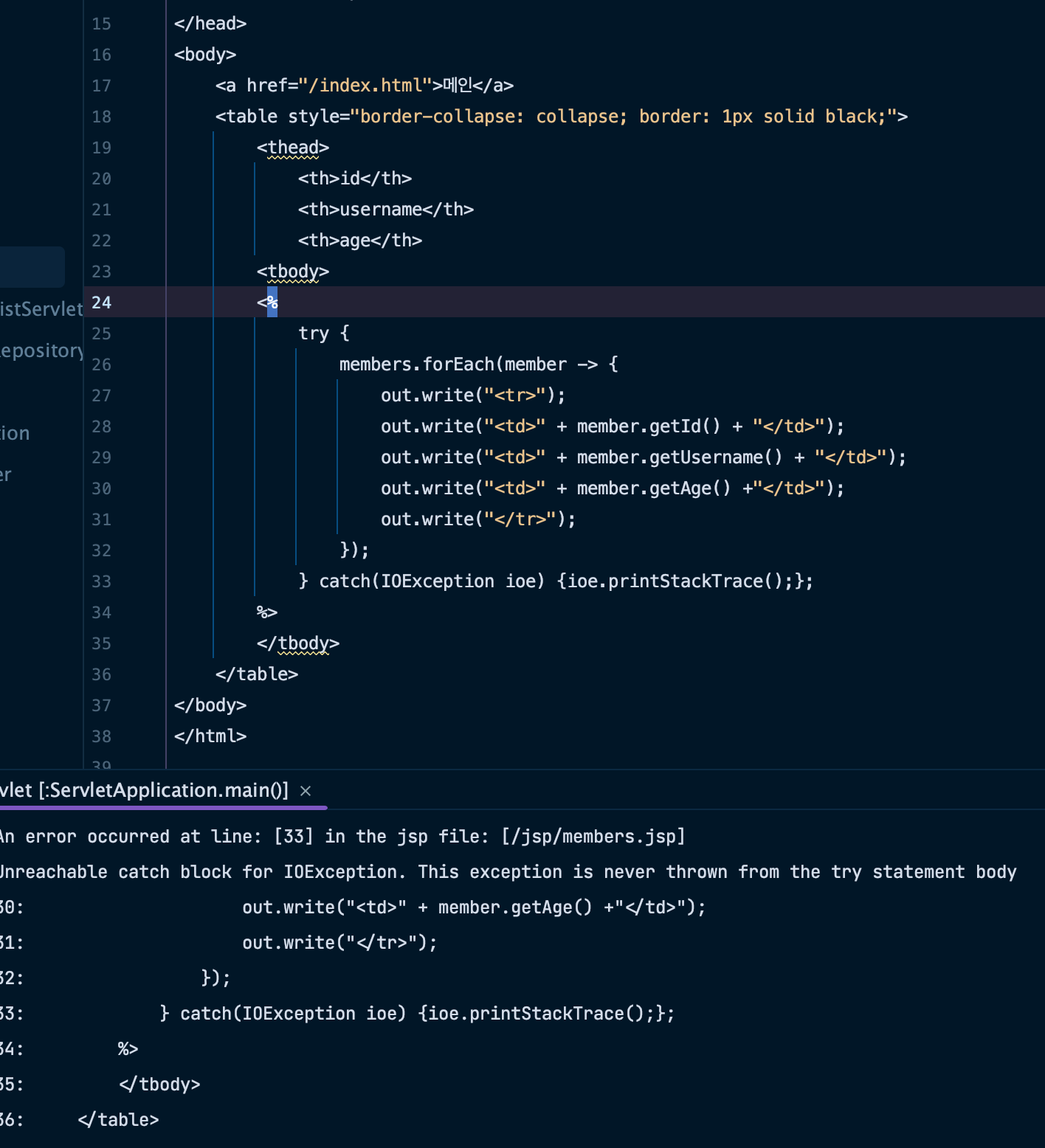
Task: Select the epository item in project sidebar
Action: point(41,350)
